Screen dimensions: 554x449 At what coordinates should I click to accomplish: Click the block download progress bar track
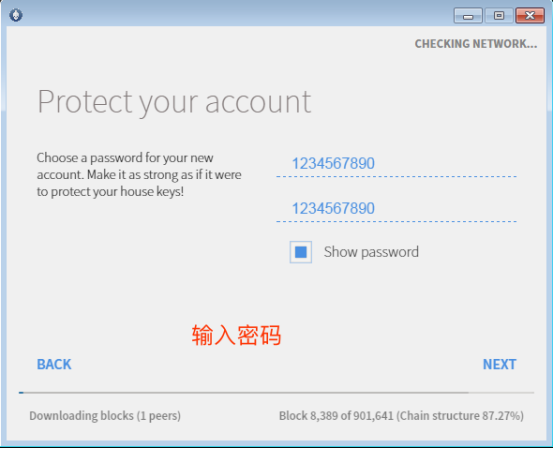click(x=277, y=392)
